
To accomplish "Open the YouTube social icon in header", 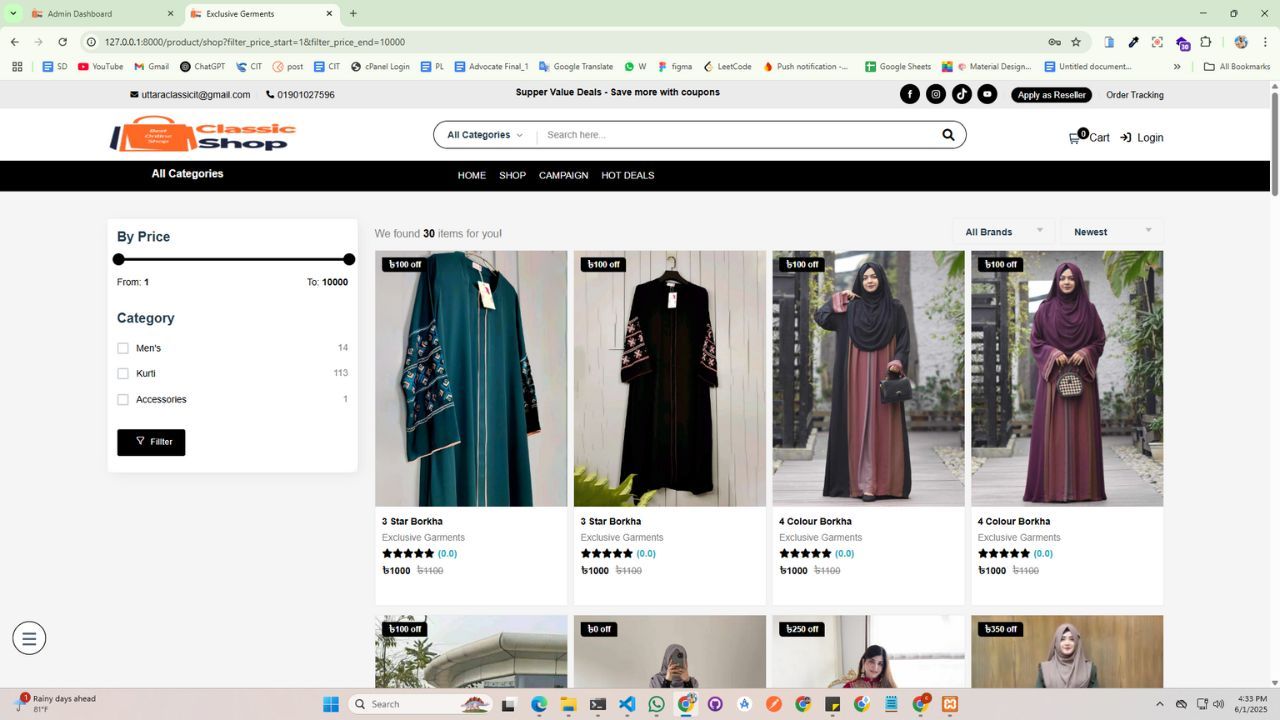I will 987,94.
